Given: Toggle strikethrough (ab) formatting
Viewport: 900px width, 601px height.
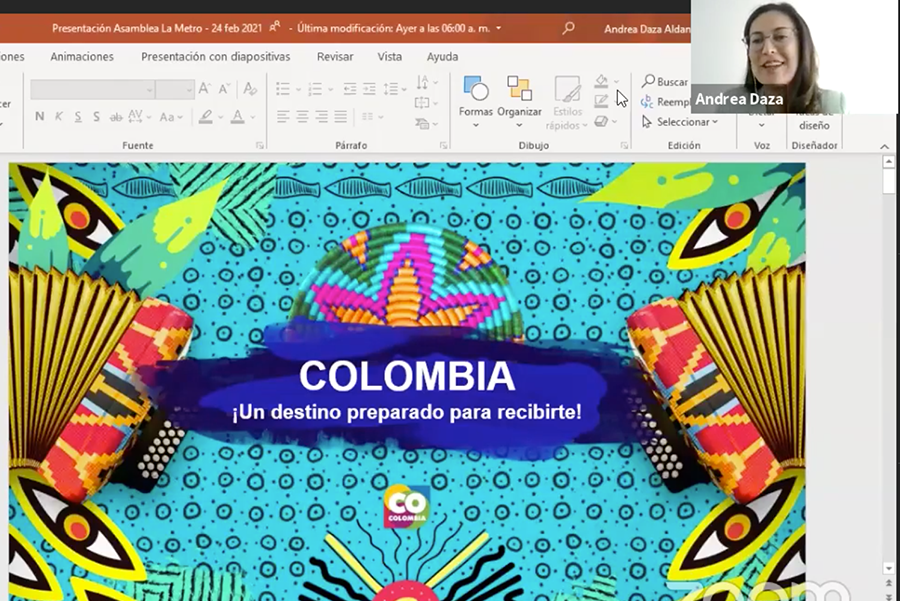Looking at the screenshot, I should point(116,117).
